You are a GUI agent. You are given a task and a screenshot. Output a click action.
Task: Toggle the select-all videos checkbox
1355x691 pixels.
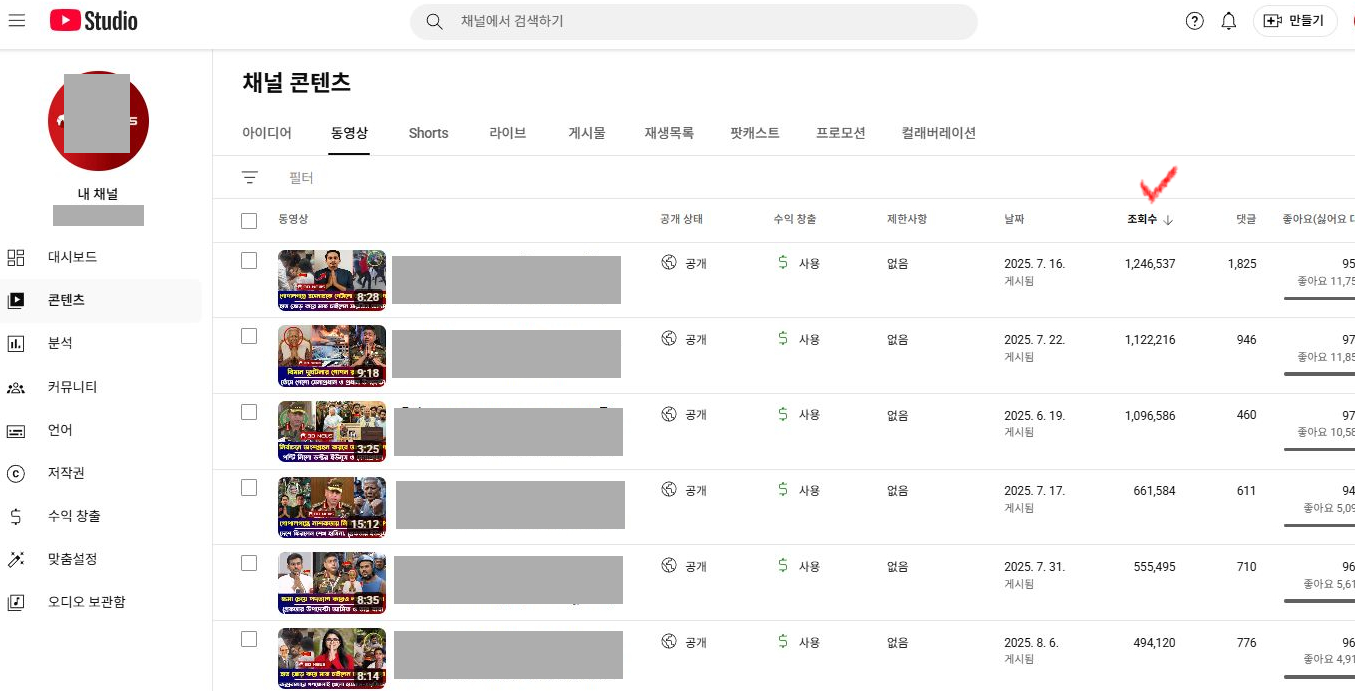point(249,220)
